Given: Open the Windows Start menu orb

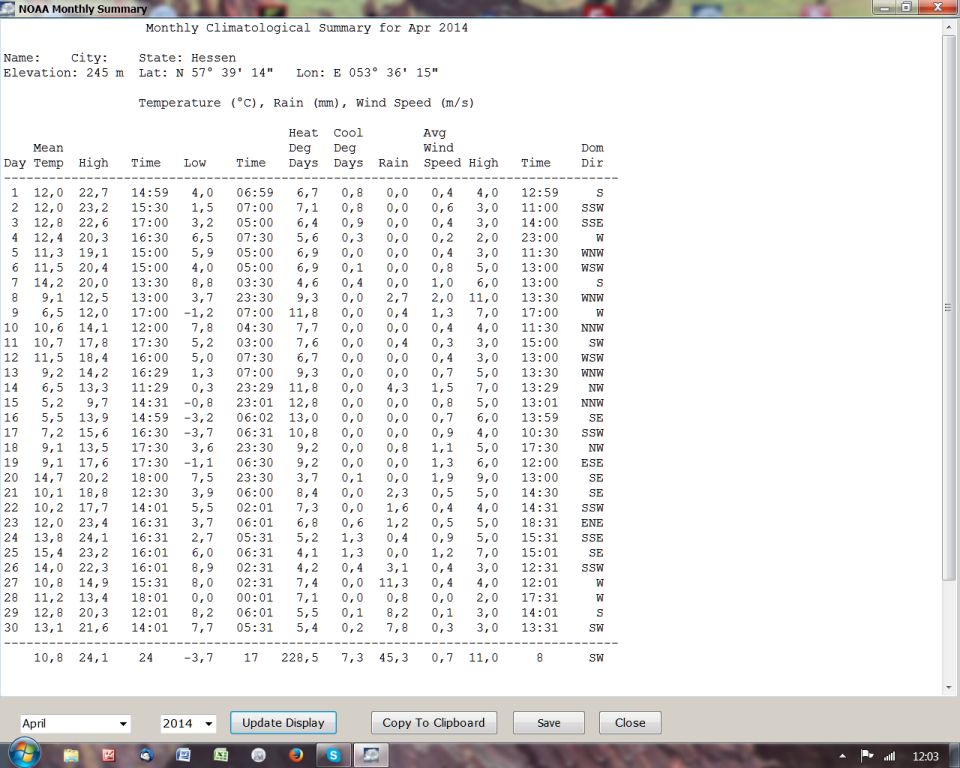Looking at the screenshot, I should 24,754.
